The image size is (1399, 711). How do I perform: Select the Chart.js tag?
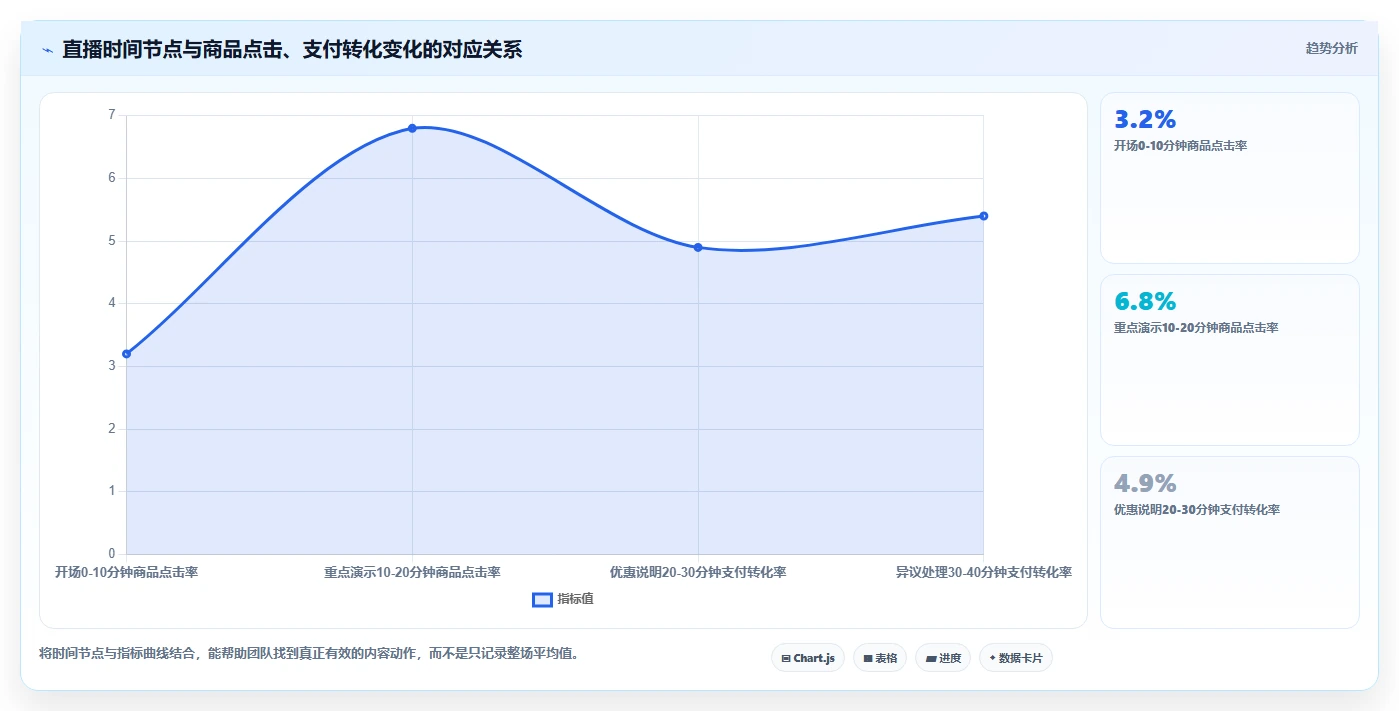pos(808,658)
